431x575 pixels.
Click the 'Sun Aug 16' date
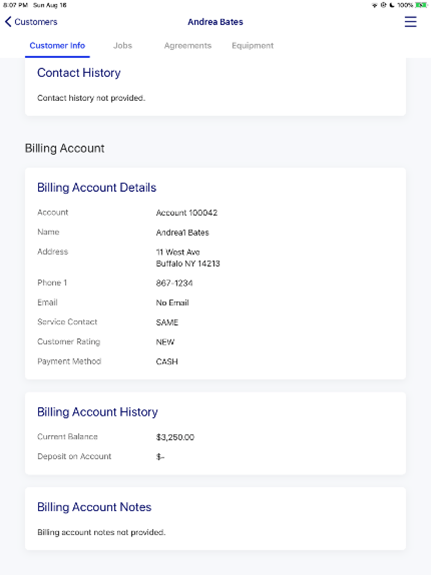pos(50,5)
